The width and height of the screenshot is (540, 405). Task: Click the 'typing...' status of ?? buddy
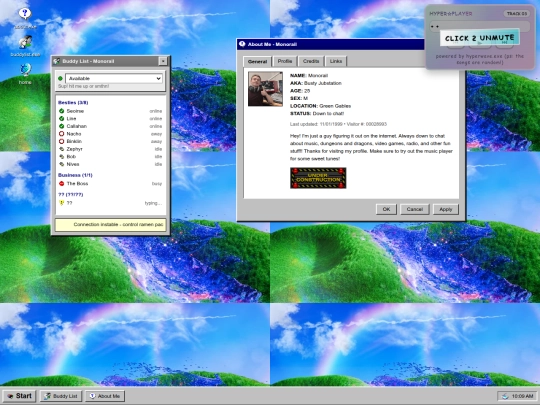pos(153,203)
